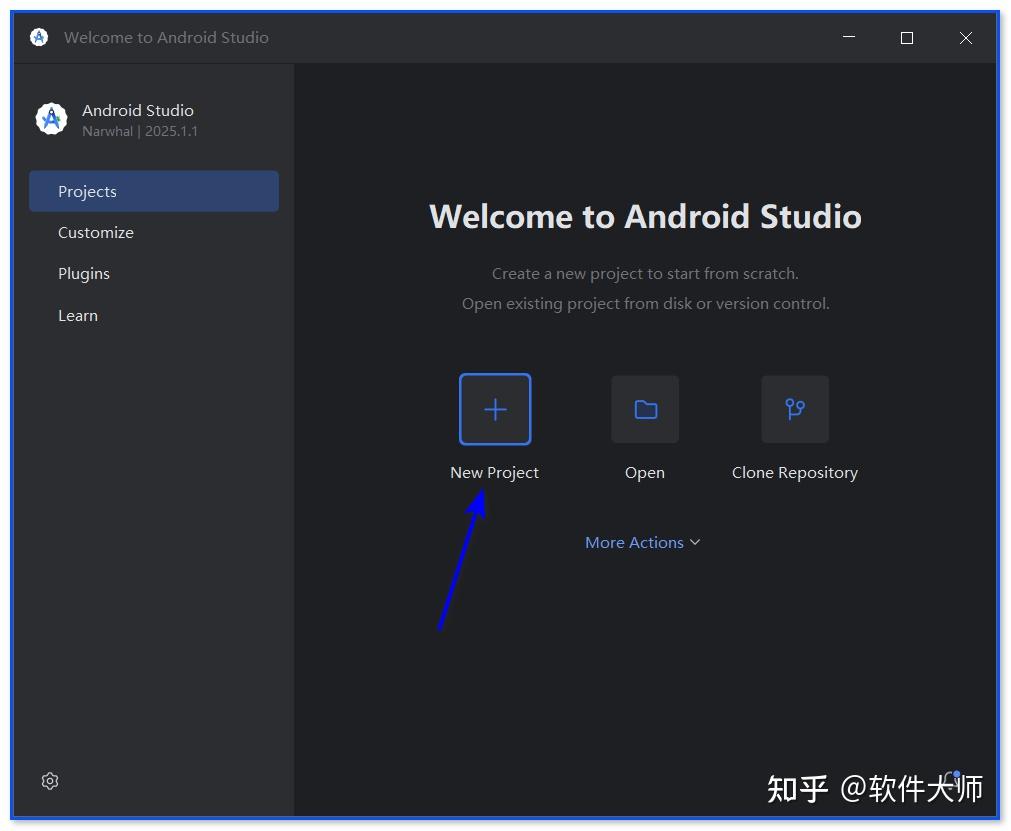Image resolution: width=1011 pixels, height=831 pixels.
Task: Click the Open text label
Action: coord(644,472)
